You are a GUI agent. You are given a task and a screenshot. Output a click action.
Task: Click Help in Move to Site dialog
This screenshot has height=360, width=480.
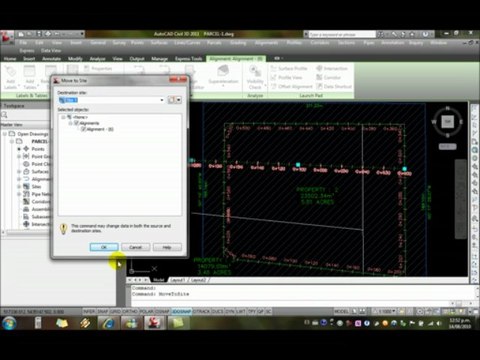point(167,247)
